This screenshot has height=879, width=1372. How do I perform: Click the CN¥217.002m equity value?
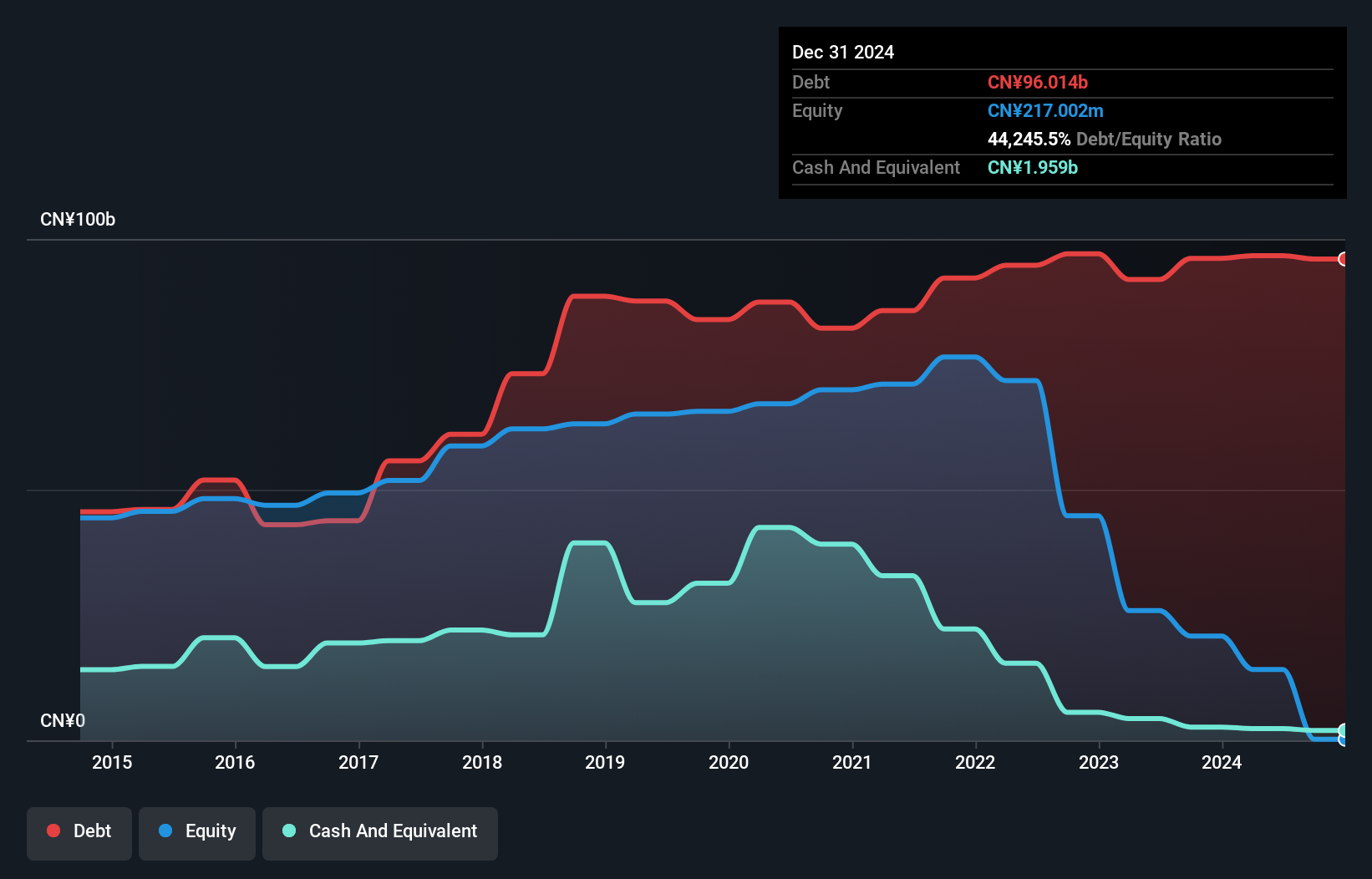point(1045,110)
